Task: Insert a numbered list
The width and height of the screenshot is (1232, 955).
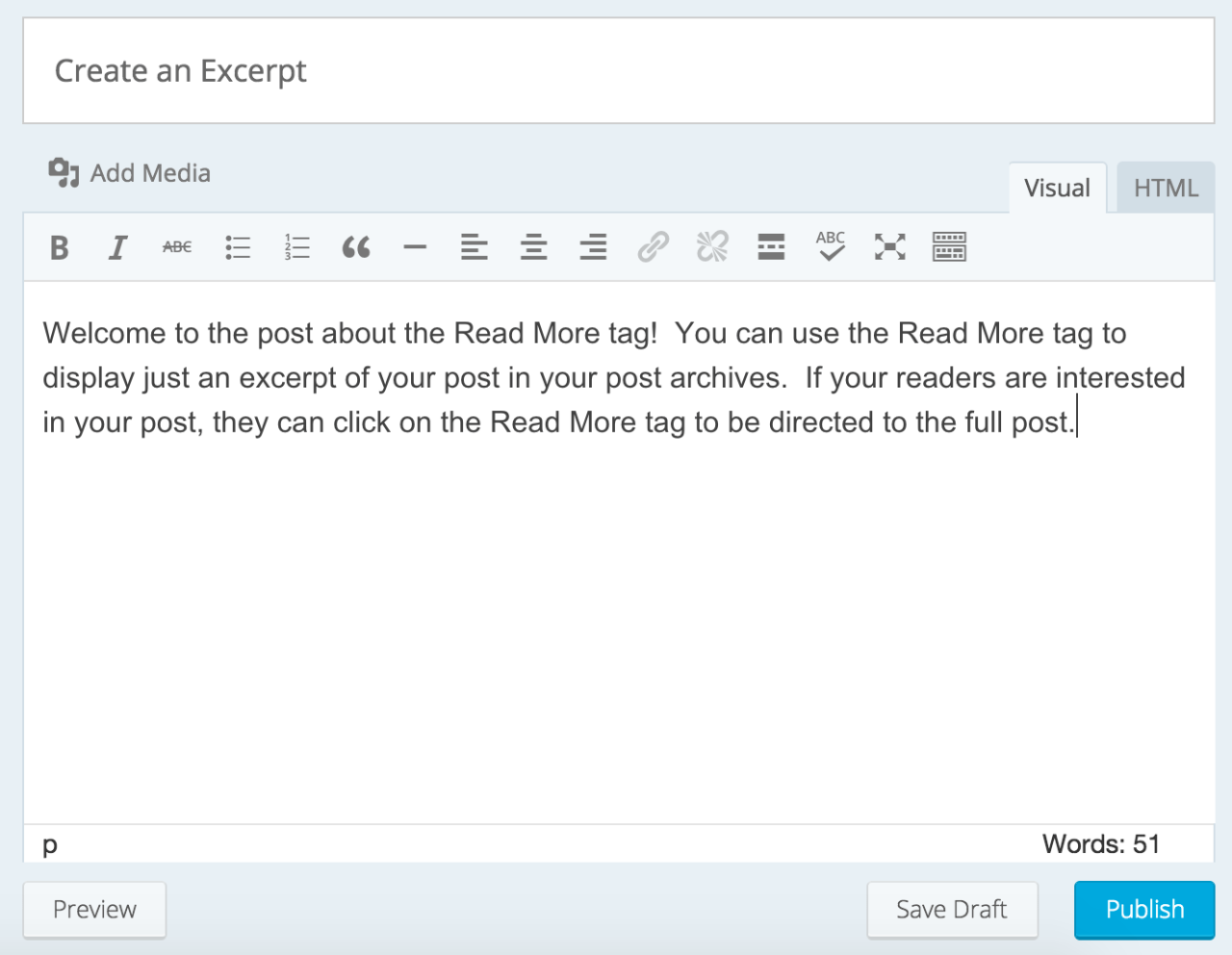Action: coord(296,247)
